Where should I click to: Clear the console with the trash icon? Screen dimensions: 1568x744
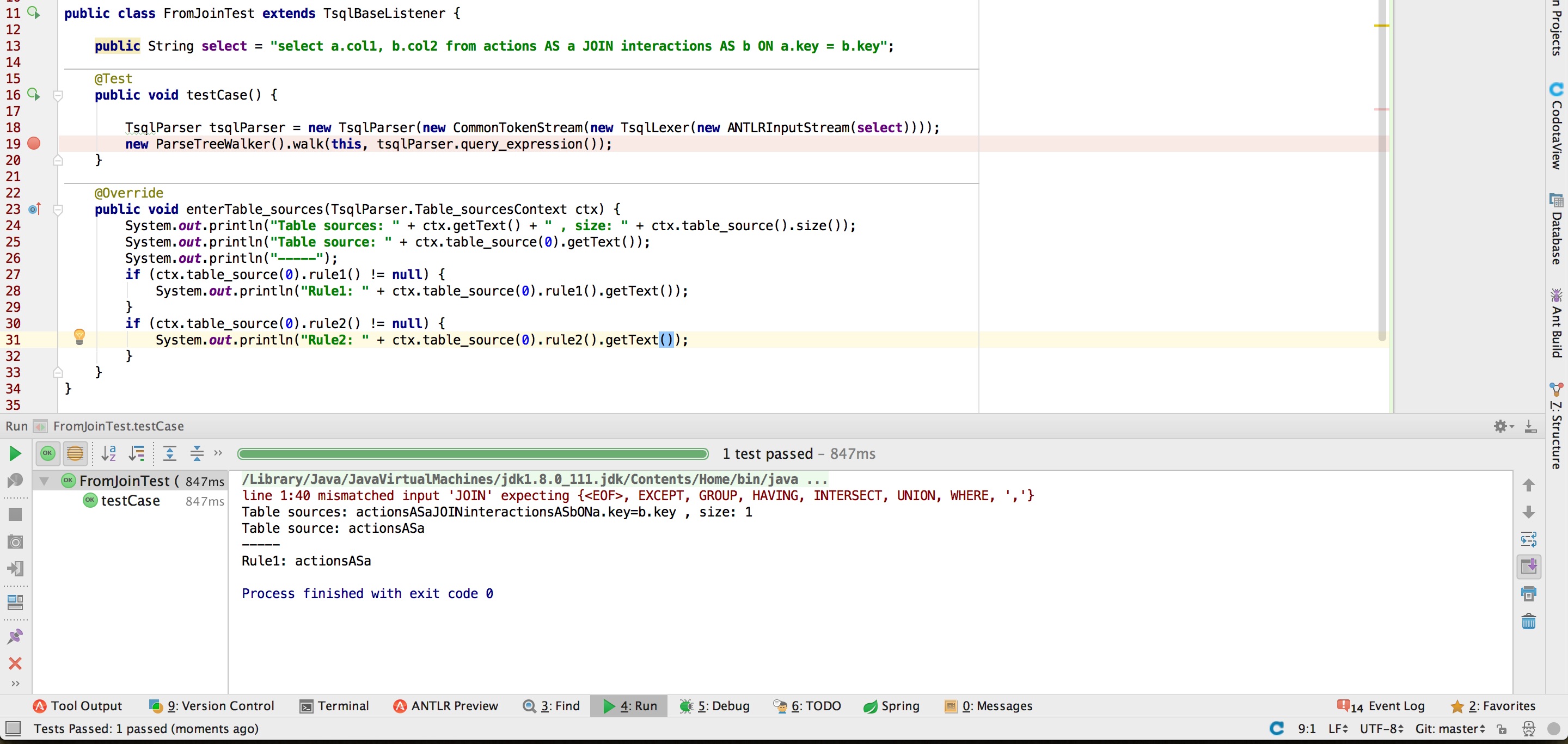click(x=1529, y=621)
